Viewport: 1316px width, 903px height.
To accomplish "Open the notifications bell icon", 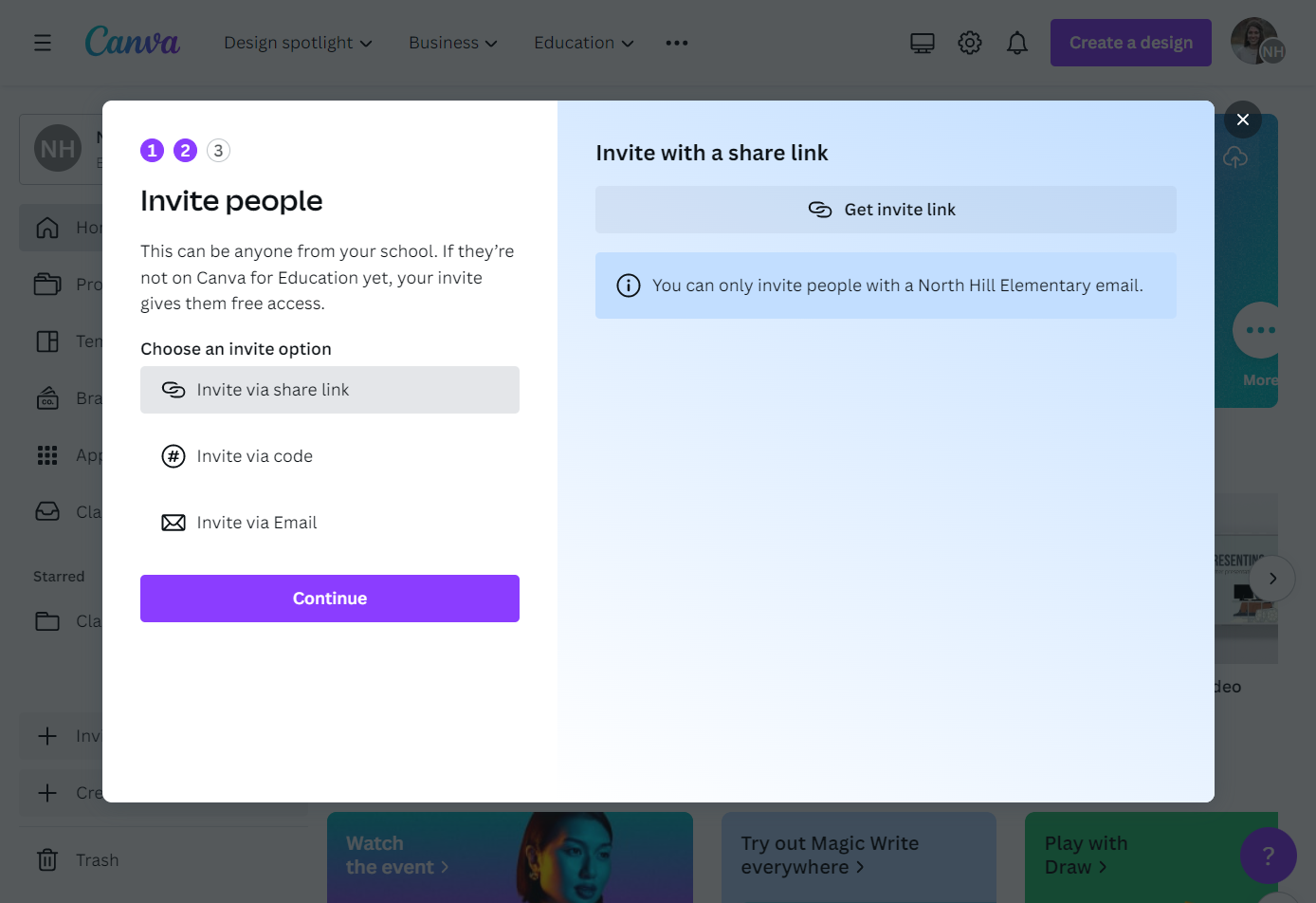I will coord(1017,43).
